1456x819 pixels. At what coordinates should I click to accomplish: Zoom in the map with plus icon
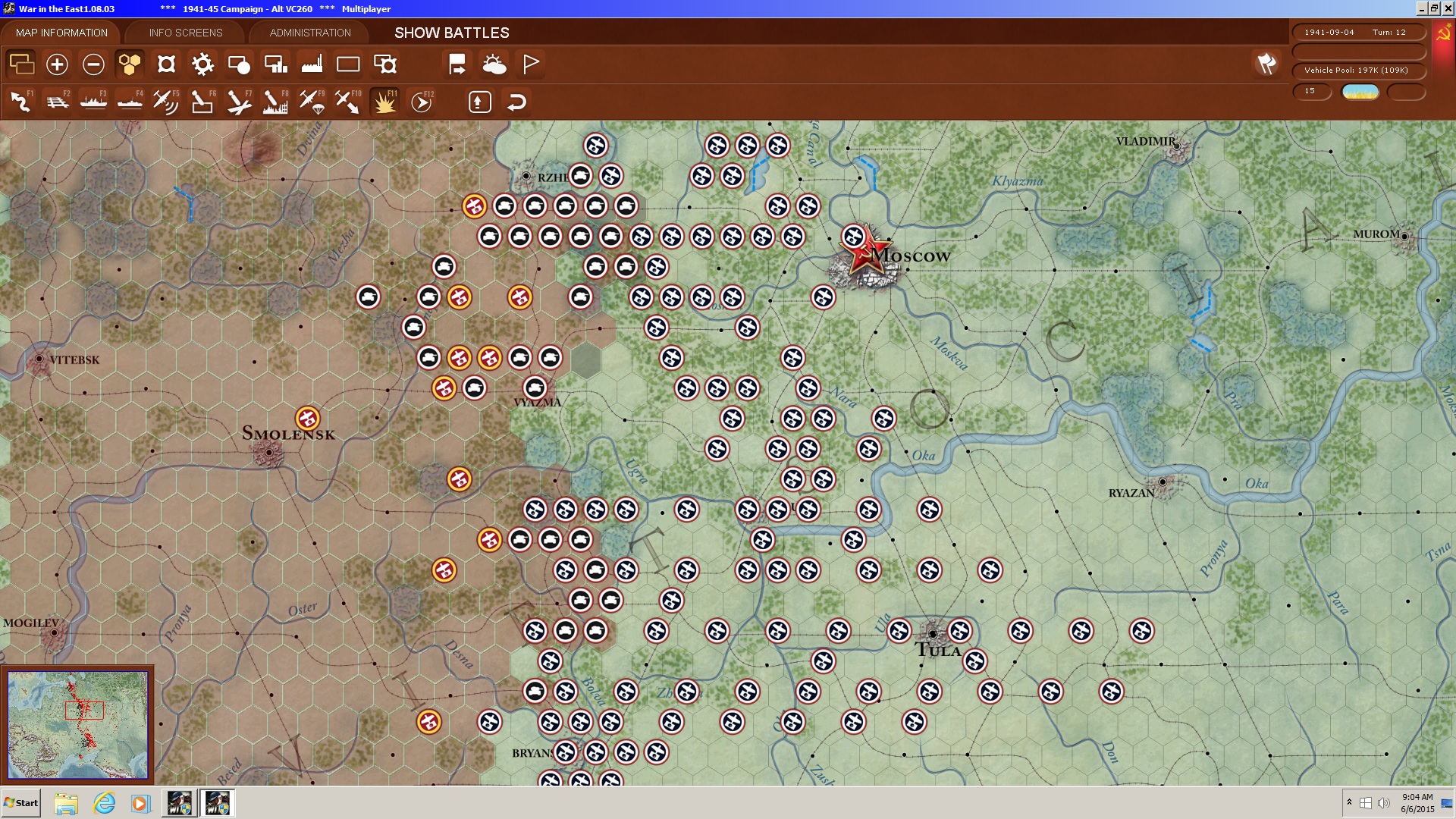click(x=57, y=64)
